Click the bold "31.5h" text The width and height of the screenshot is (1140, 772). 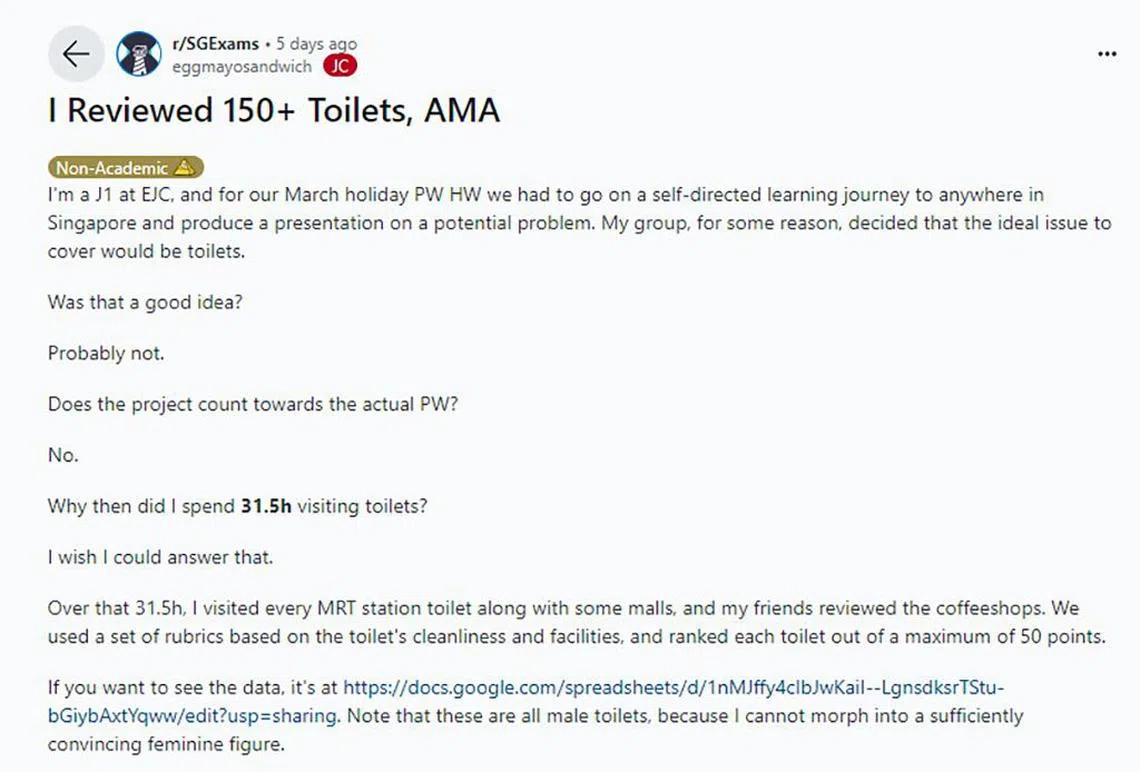266,506
